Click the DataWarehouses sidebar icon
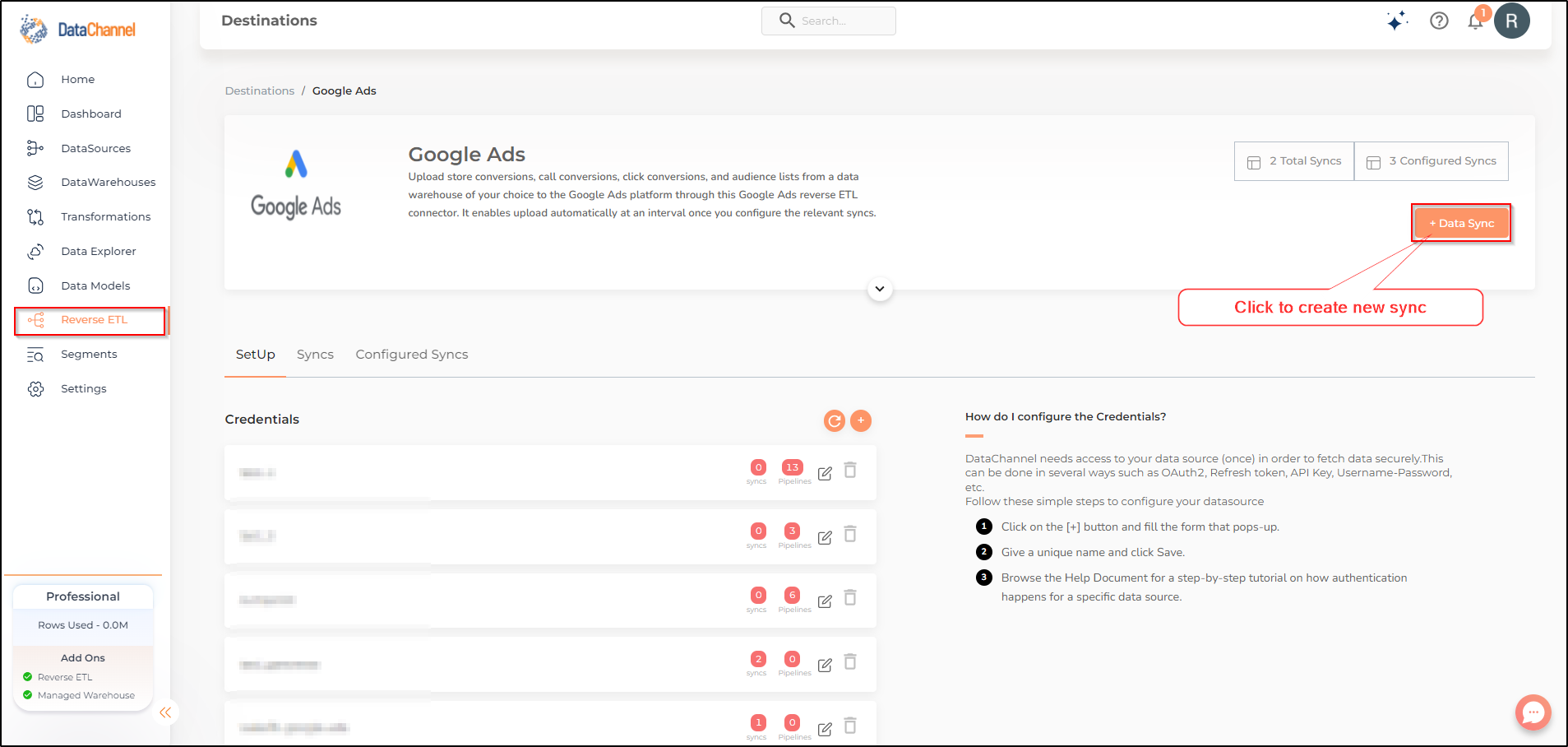This screenshot has height=747, width=1568. pyautogui.click(x=35, y=183)
